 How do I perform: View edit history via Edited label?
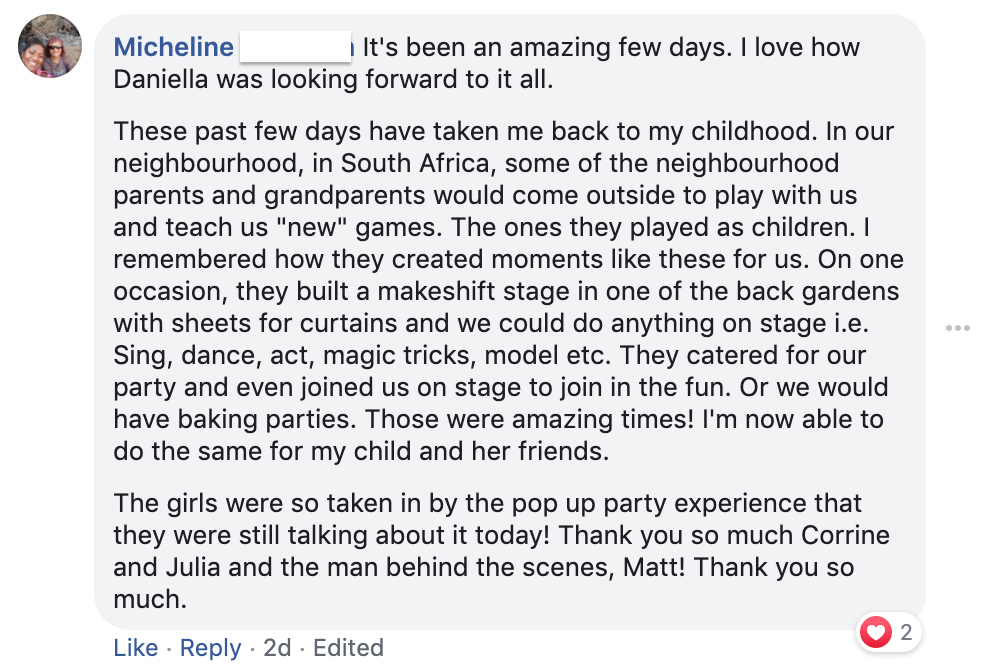tap(348, 648)
